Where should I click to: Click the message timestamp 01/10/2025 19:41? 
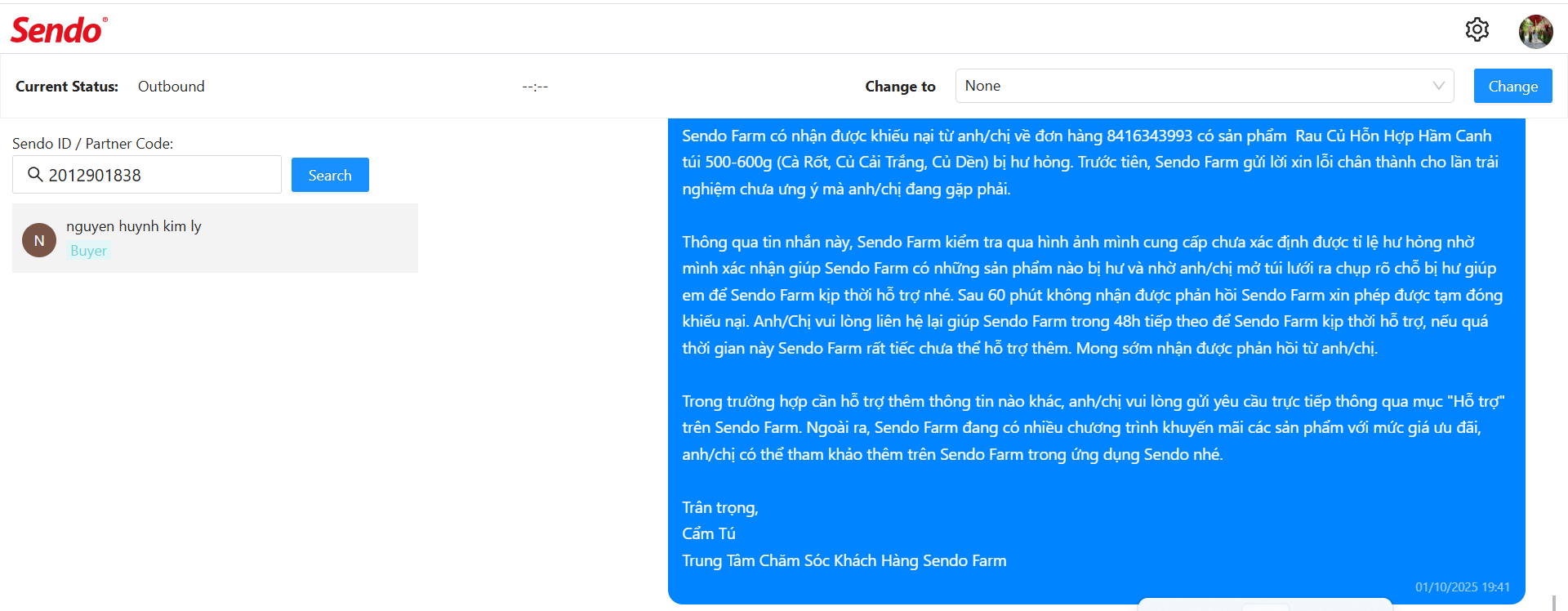(1463, 587)
